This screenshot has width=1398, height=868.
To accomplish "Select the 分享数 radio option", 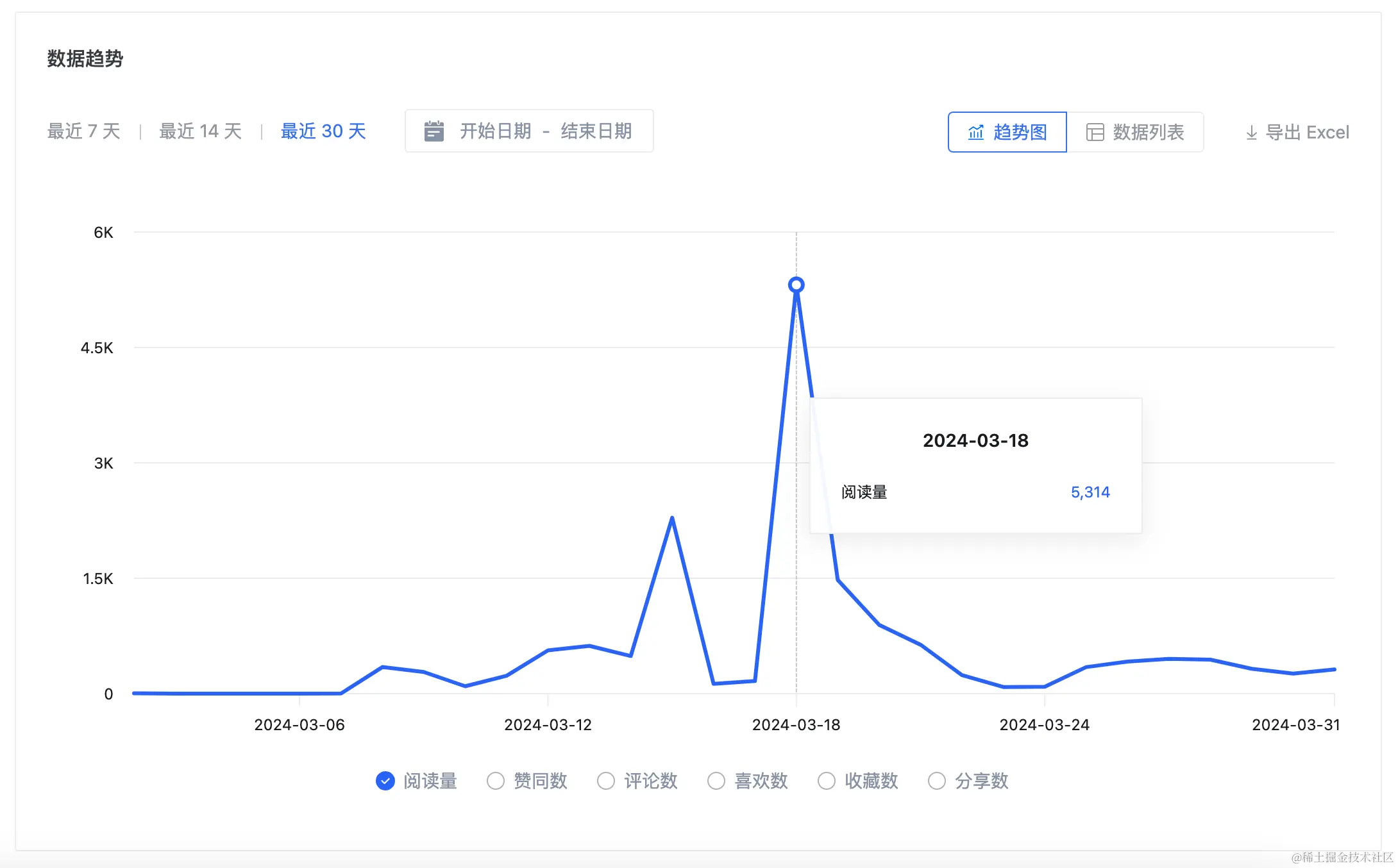I will point(937,781).
